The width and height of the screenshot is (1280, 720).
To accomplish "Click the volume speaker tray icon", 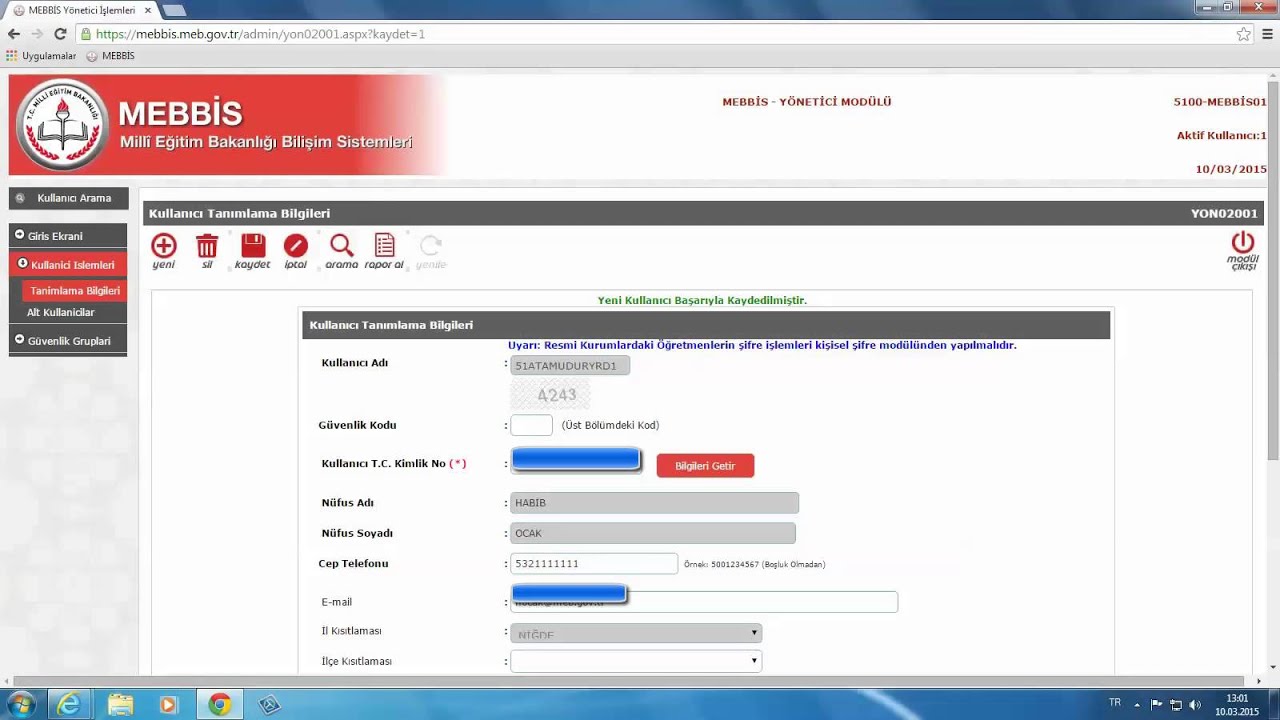I will click(1195, 704).
